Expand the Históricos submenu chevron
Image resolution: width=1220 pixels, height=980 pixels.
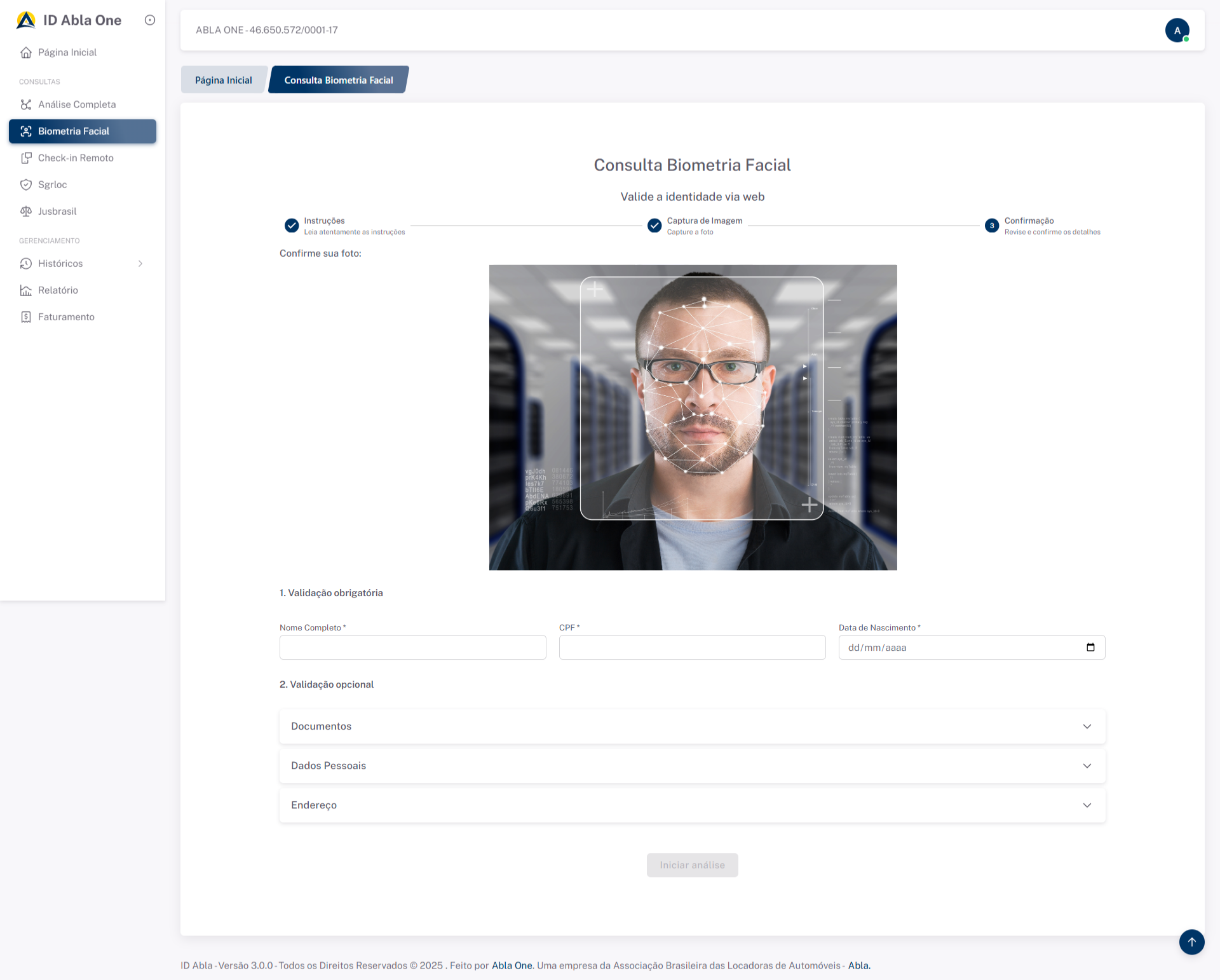(140, 264)
